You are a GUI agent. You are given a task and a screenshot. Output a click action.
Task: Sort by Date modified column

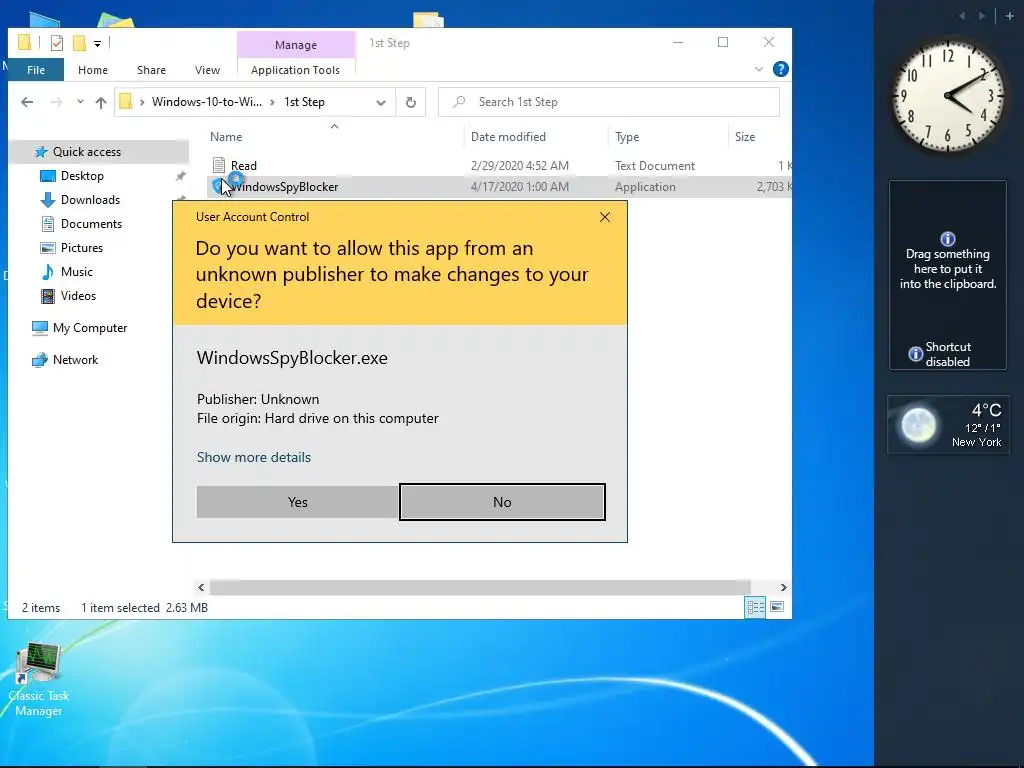[508, 136]
